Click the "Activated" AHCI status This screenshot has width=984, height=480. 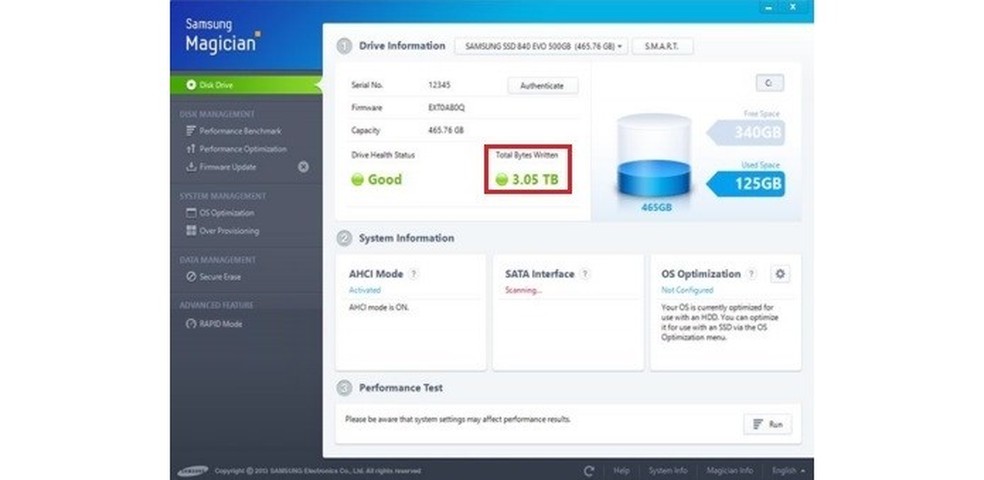pos(365,291)
